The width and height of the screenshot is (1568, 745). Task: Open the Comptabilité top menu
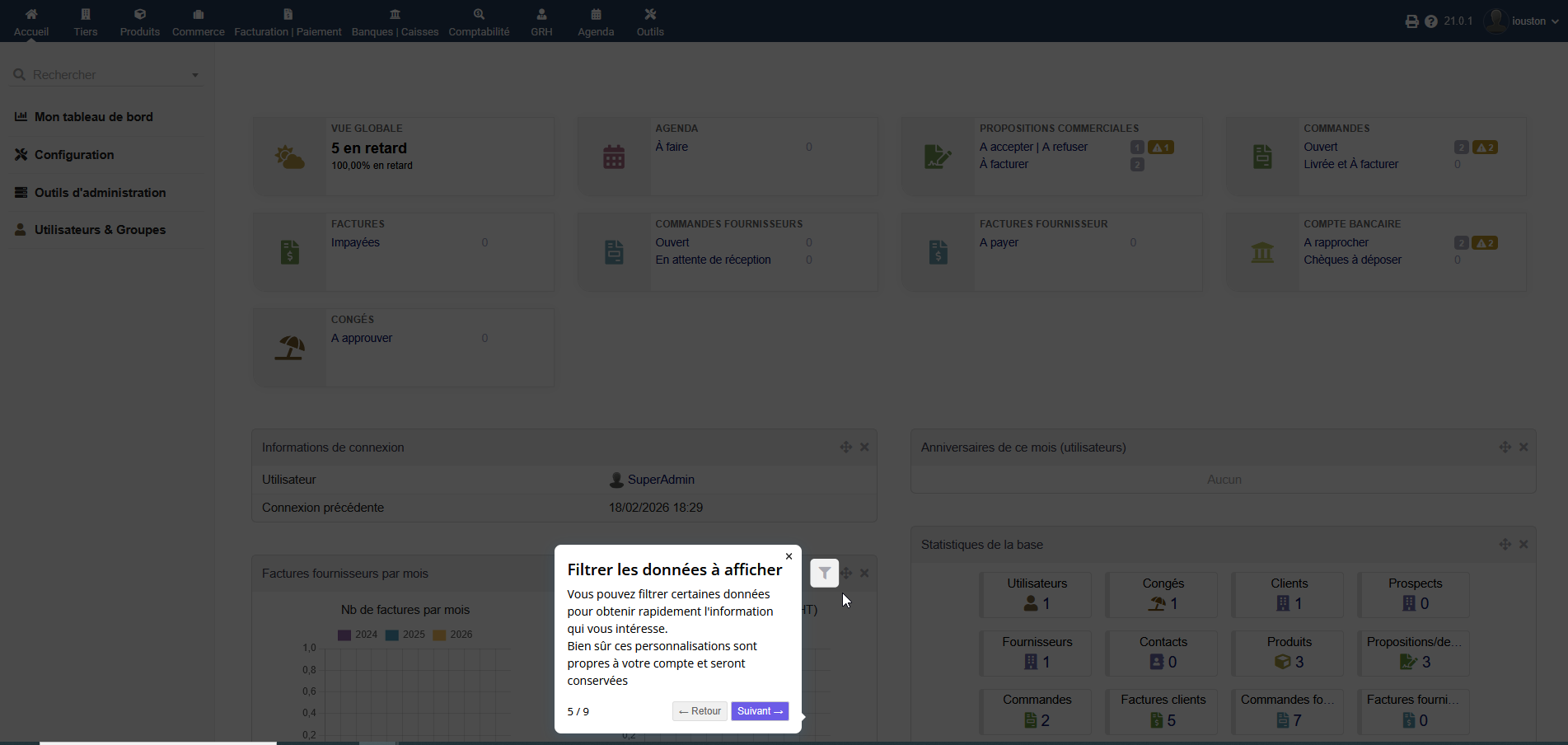(479, 22)
